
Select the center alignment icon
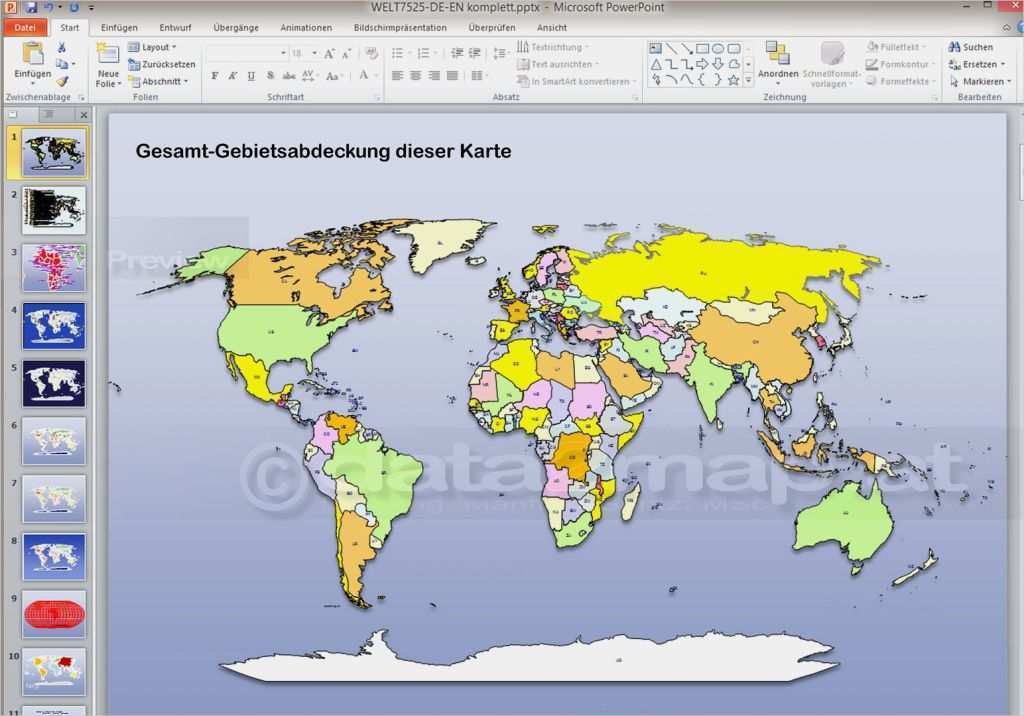[x=416, y=75]
